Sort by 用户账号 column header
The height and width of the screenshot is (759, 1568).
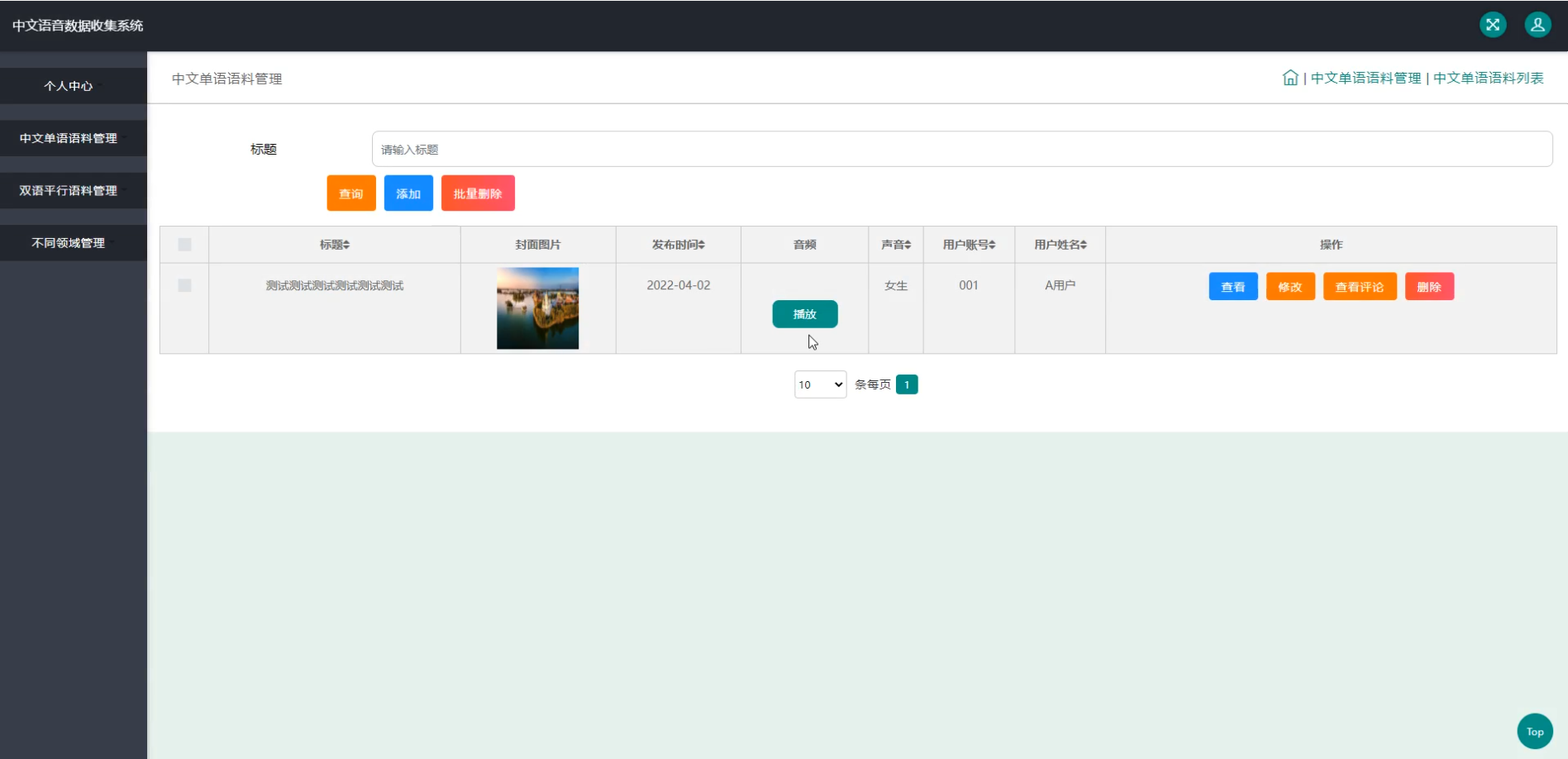click(x=969, y=245)
